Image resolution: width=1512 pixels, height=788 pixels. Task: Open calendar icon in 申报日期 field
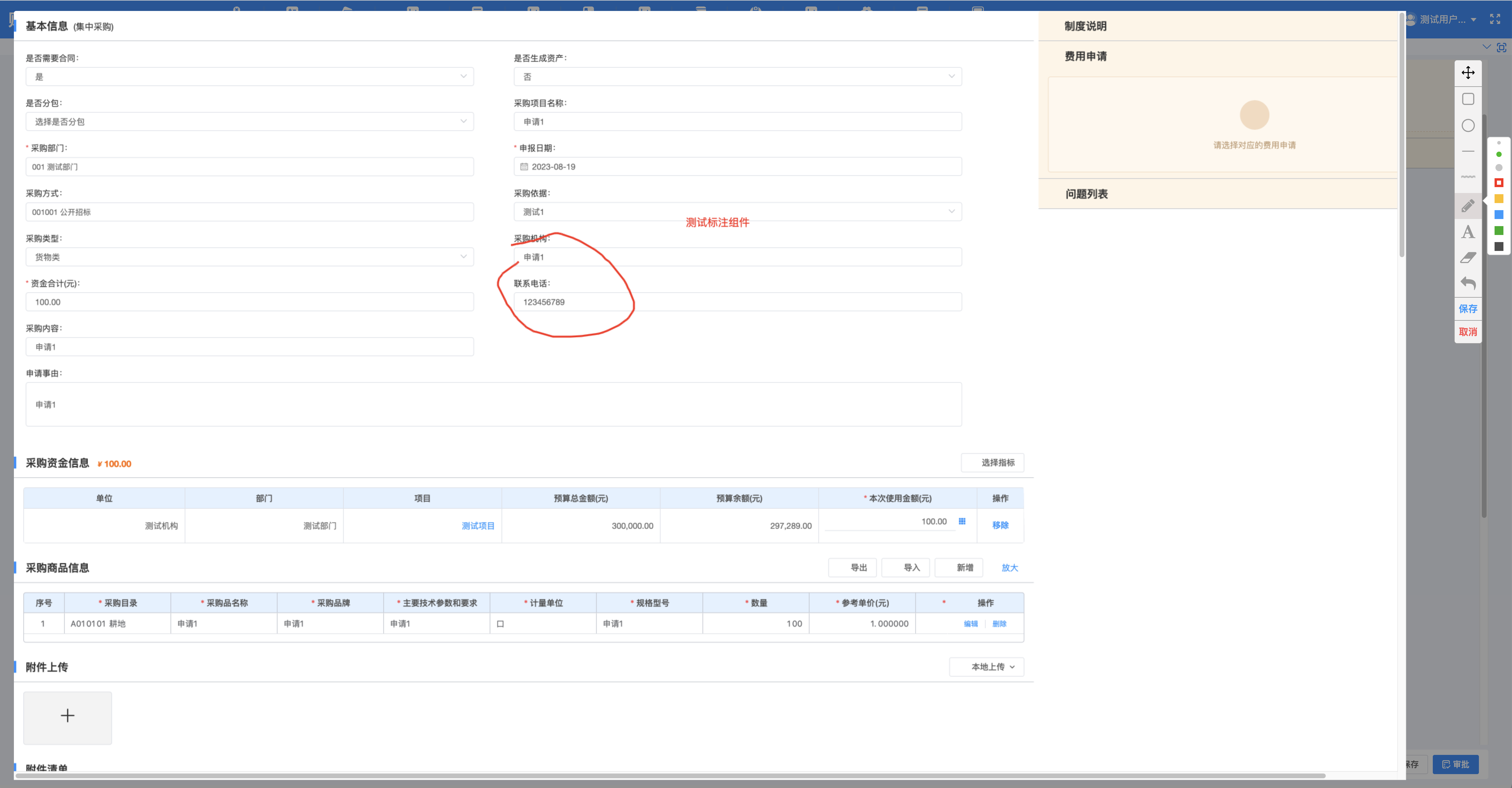[524, 167]
